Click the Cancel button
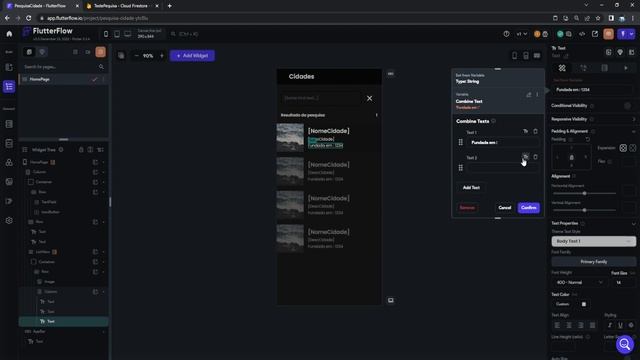Viewport: 640px width, 360px height. point(504,208)
